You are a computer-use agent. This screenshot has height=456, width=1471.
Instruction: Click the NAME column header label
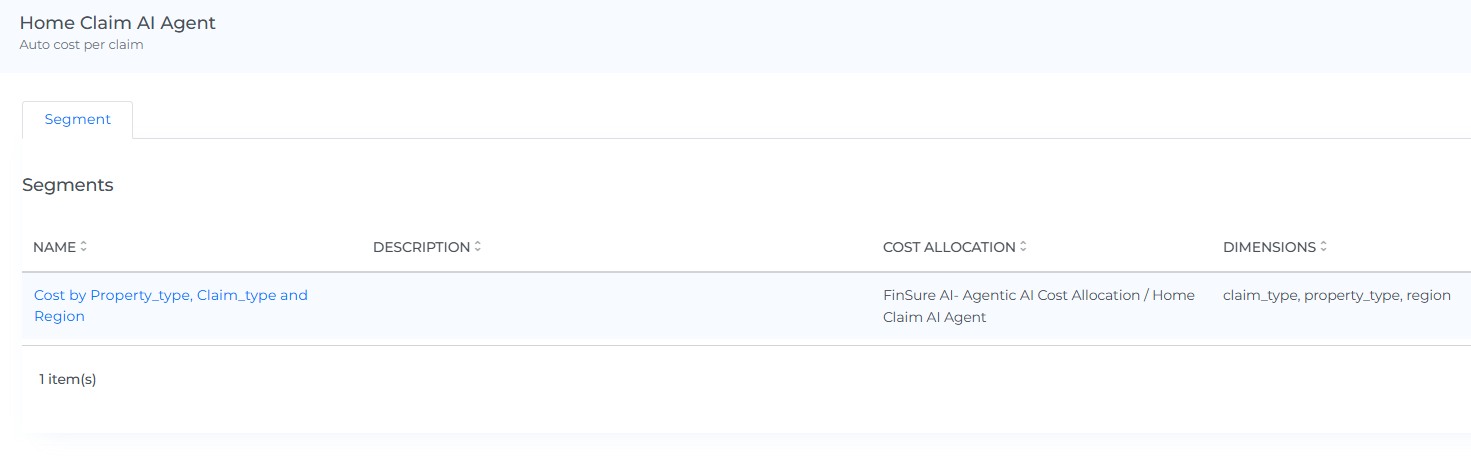pos(54,247)
